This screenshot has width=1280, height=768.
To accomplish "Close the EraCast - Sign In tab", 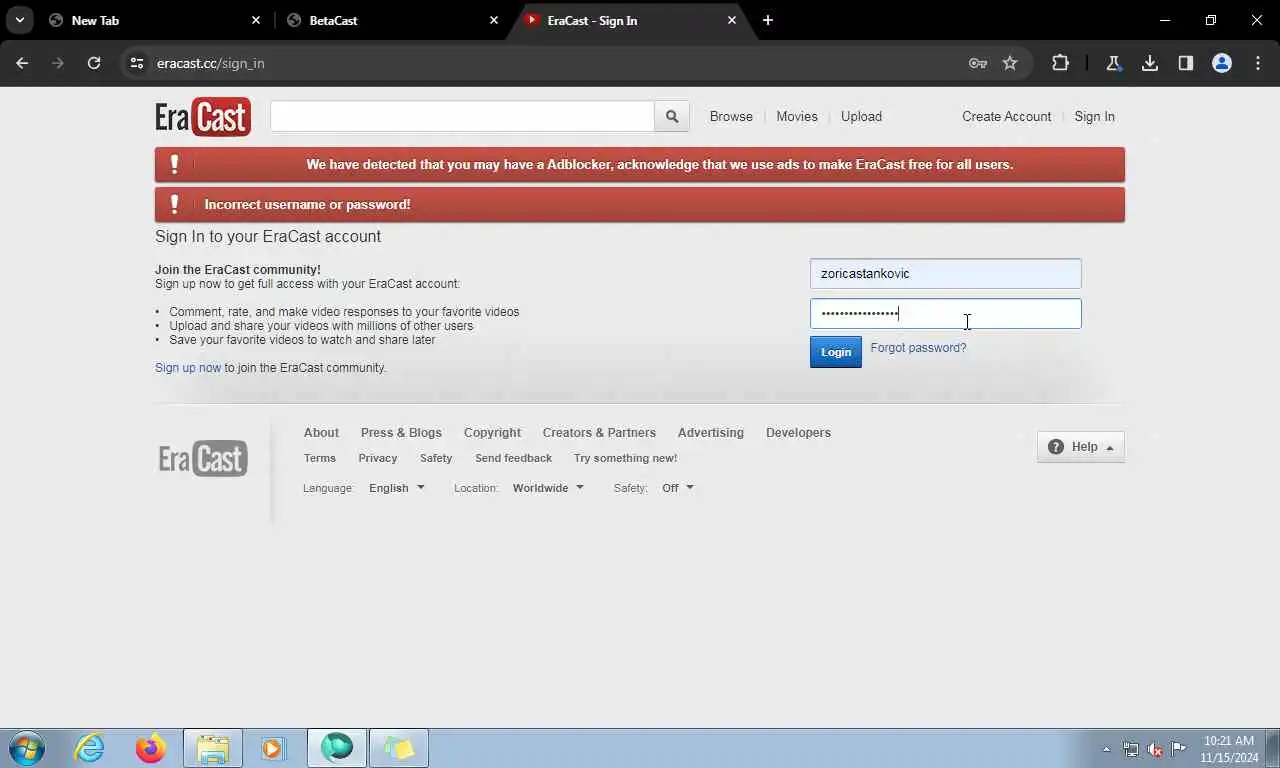I will coord(732,20).
